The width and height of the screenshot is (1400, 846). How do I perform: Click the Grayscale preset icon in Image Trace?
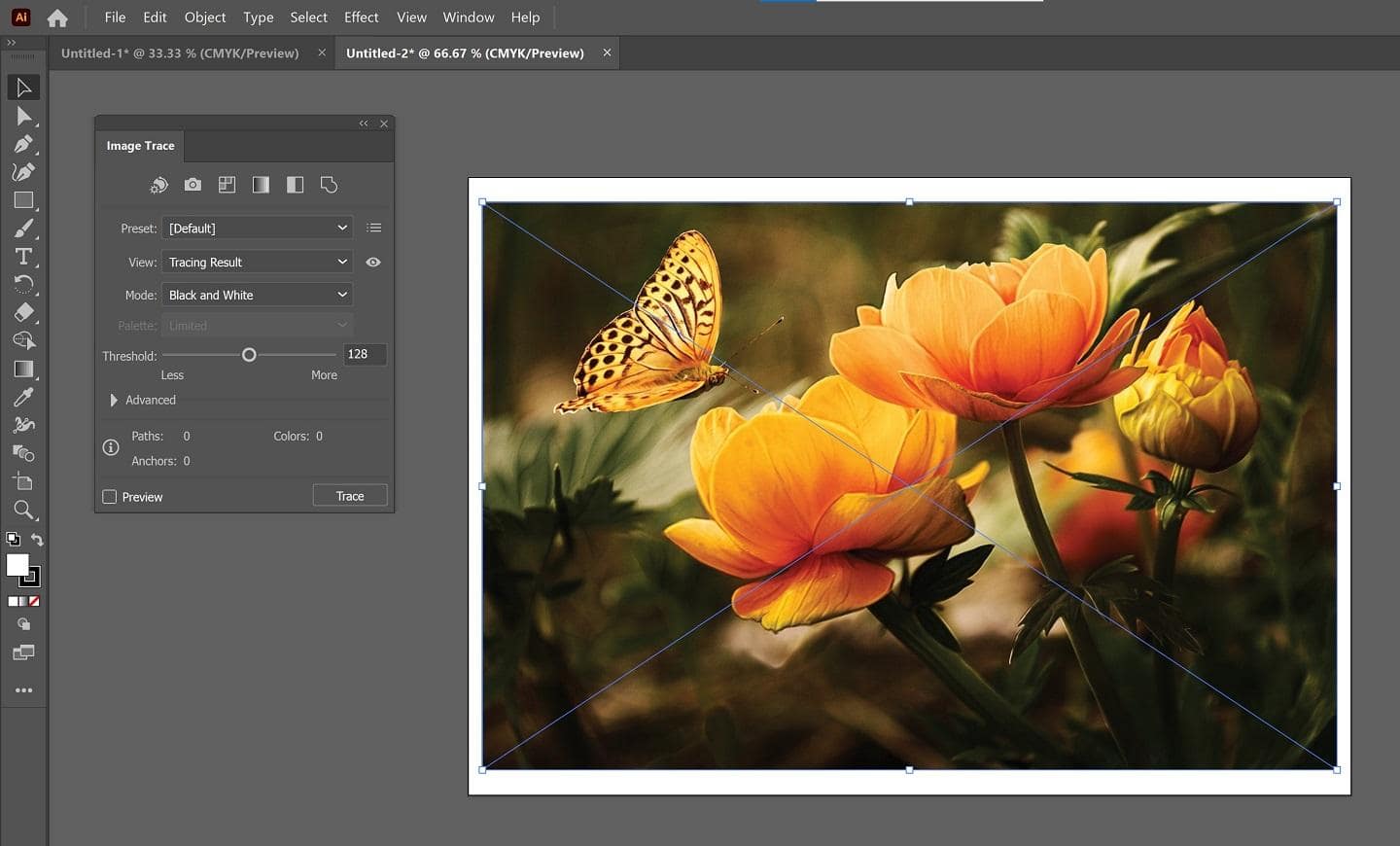click(261, 185)
